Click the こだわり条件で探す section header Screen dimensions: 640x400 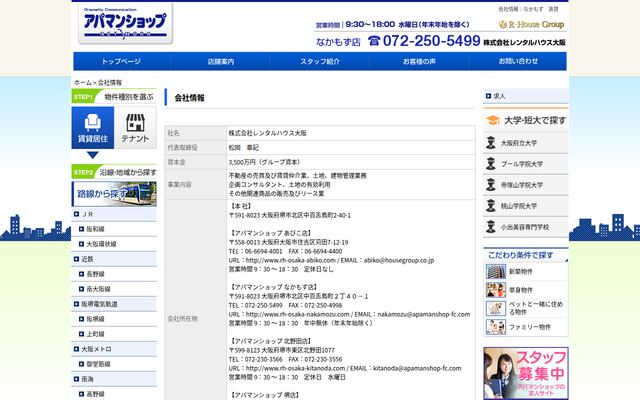pos(526,255)
